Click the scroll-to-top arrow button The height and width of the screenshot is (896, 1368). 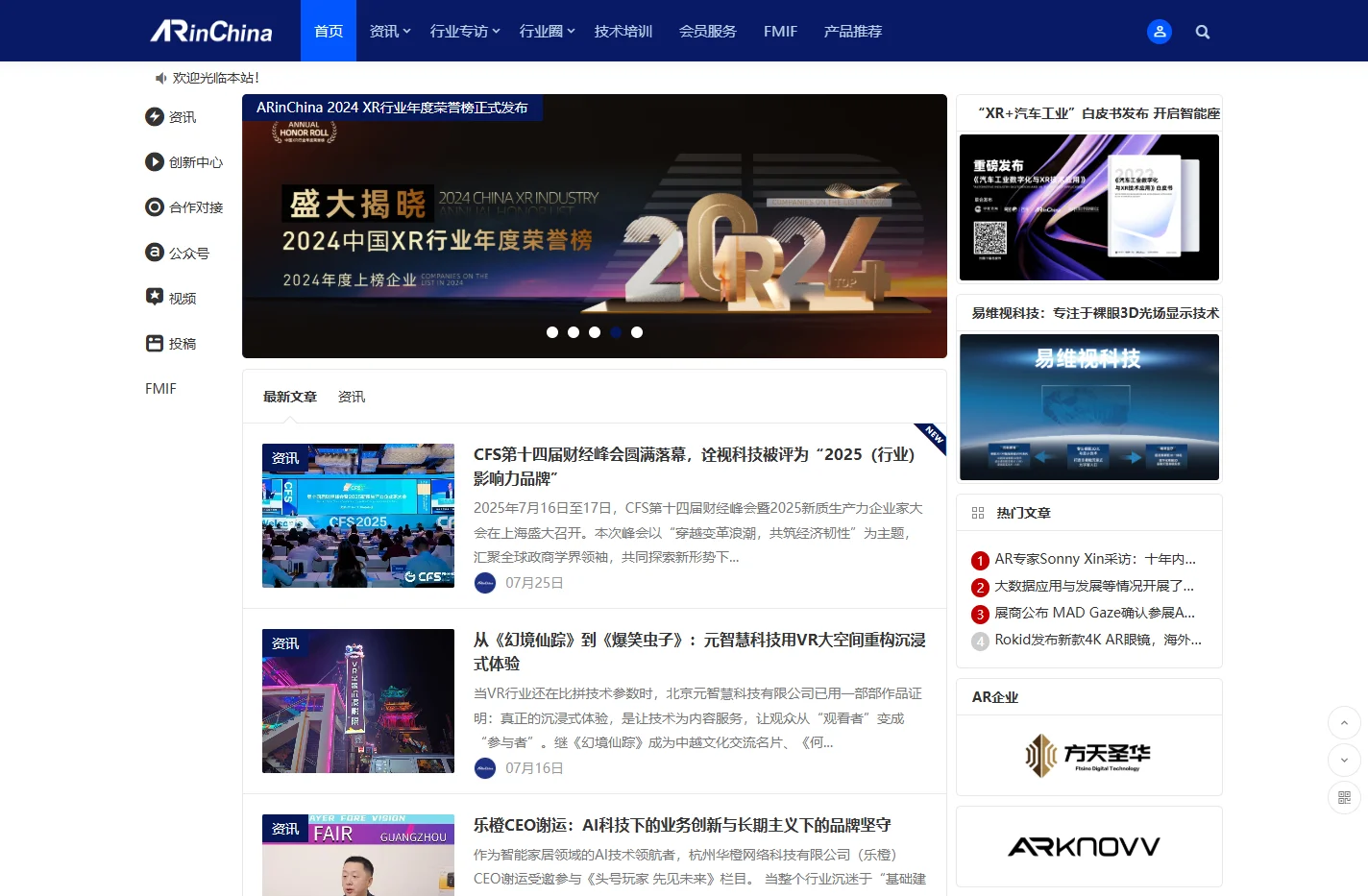[1344, 723]
